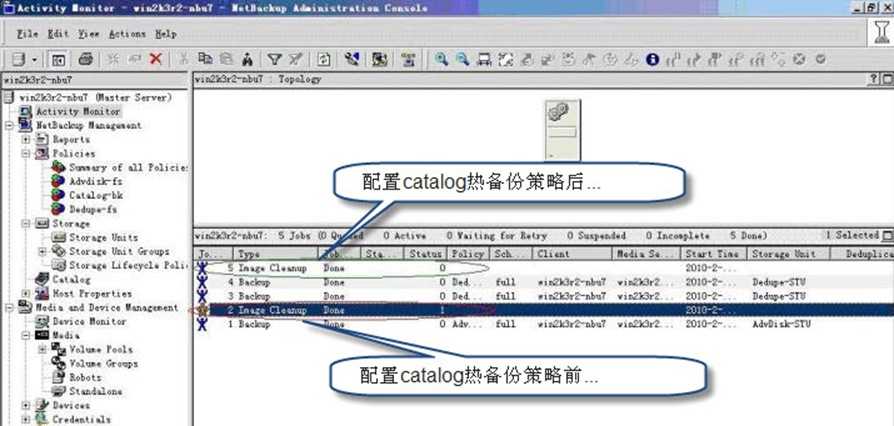Viewport: 894px width, 426px height.
Task: Open the master server selector icon in toolbar
Action: 19,59
